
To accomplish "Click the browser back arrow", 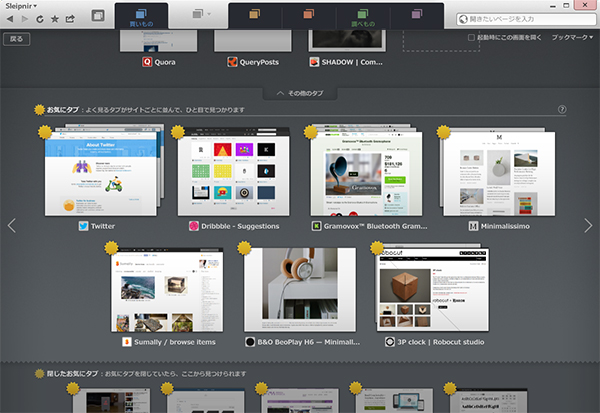I will click(x=10, y=18).
